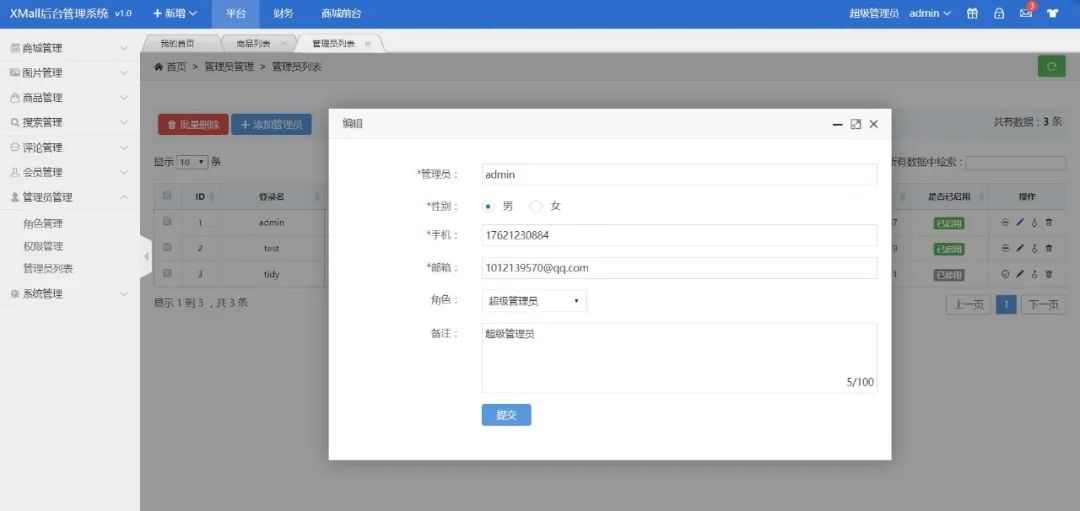Click the 备注 remarks text area
This screenshot has width=1080, height=511.
point(679,358)
